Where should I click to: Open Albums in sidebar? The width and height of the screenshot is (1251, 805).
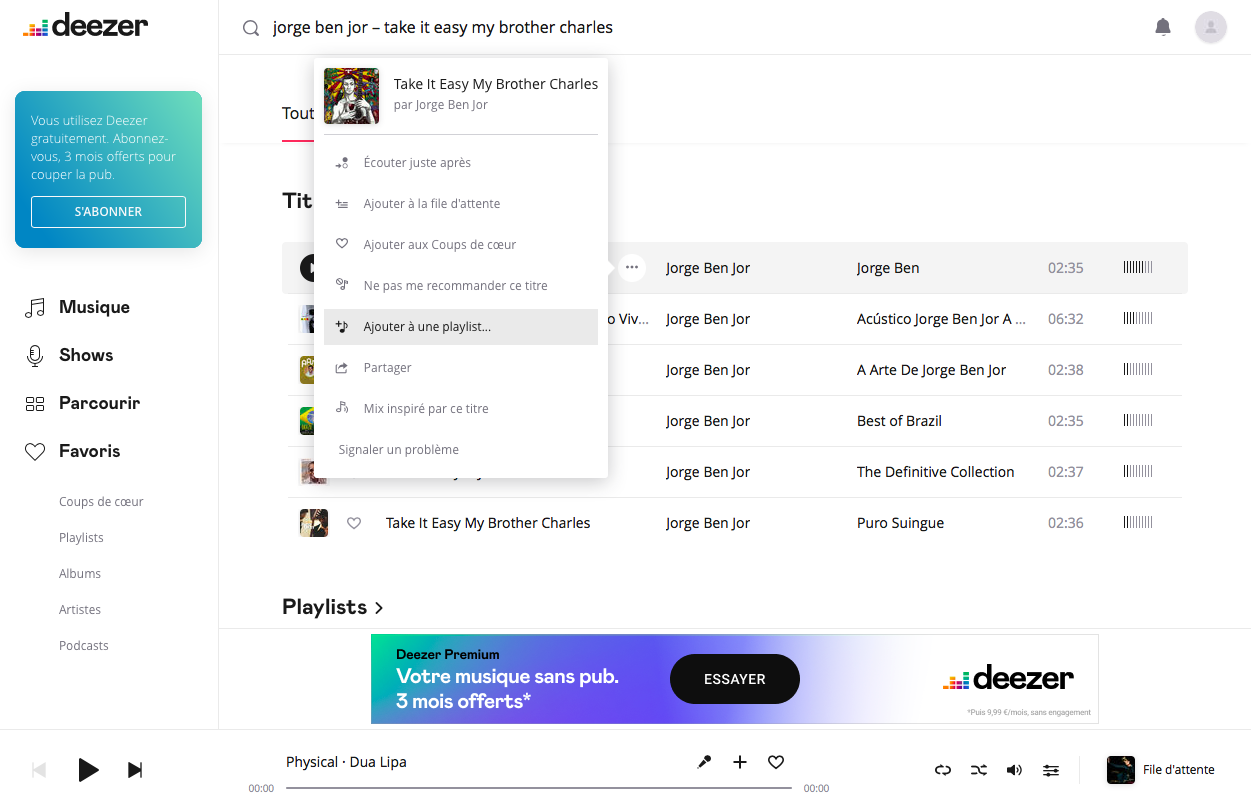[x=80, y=574]
